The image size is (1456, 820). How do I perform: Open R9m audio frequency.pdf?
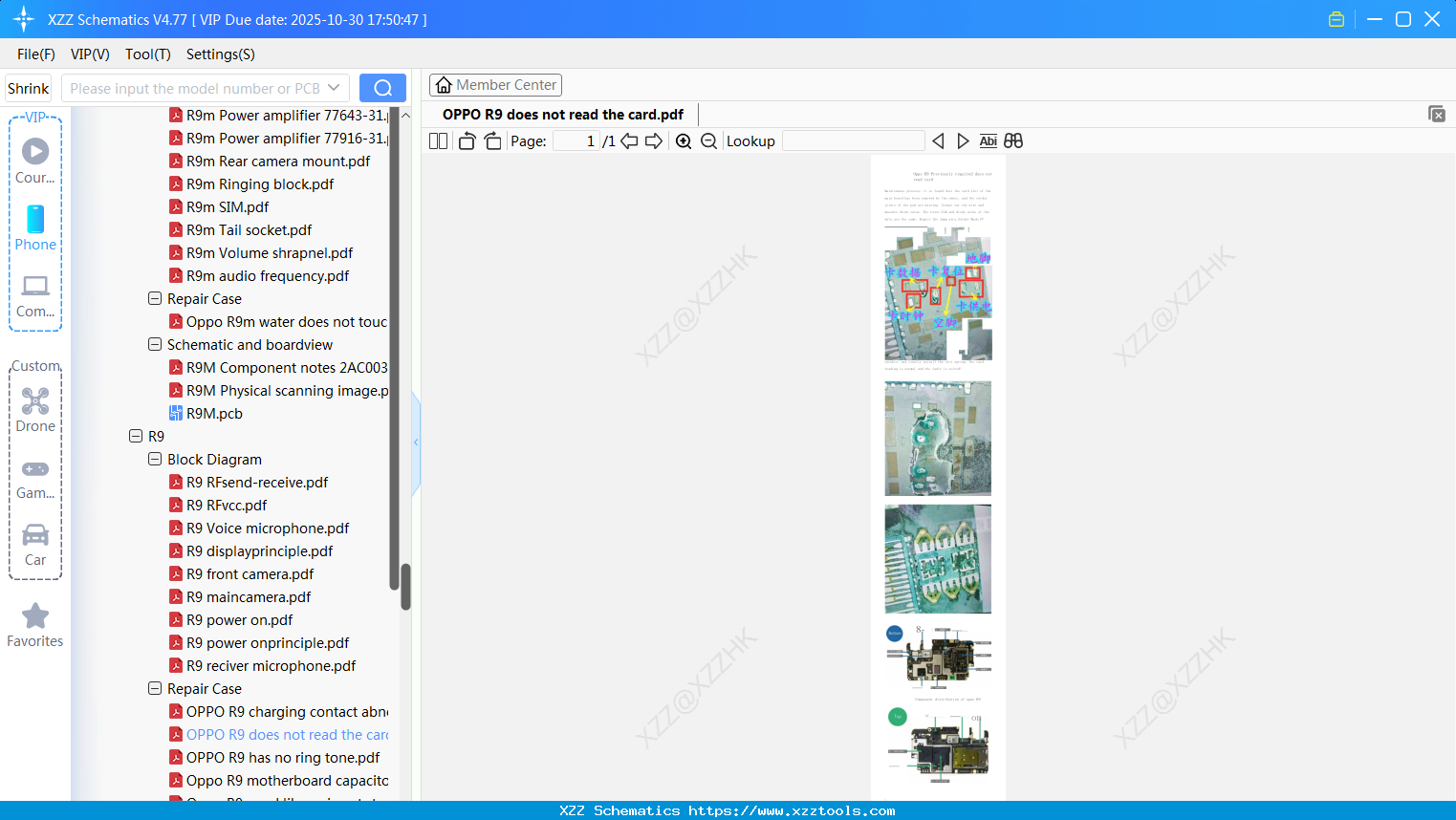[x=259, y=276]
